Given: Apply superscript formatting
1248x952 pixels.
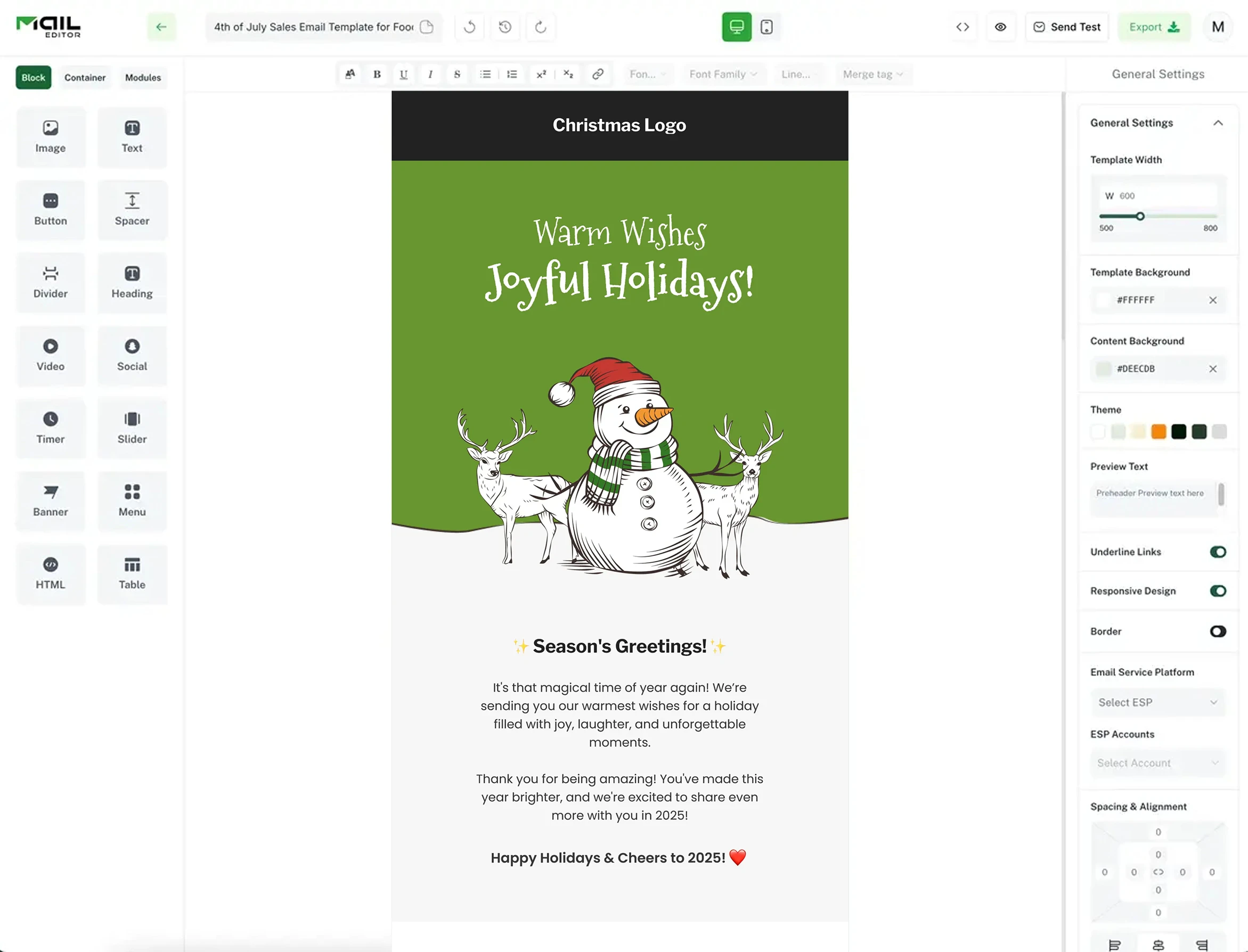Looking at the screenshot, I should tap(541, 74).
